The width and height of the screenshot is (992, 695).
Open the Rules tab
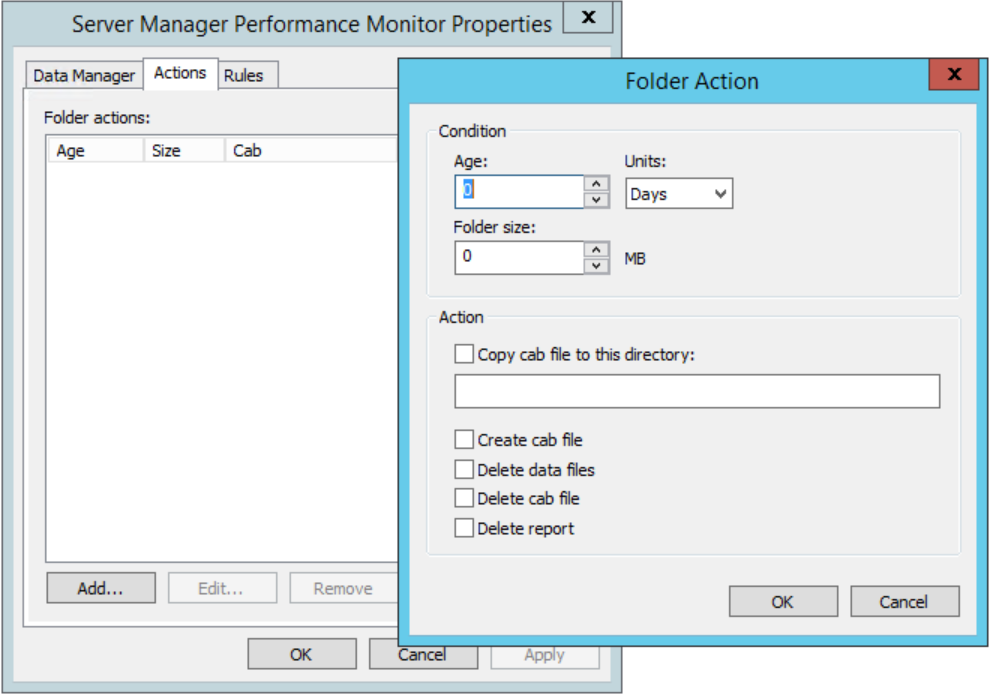point(244,75)
